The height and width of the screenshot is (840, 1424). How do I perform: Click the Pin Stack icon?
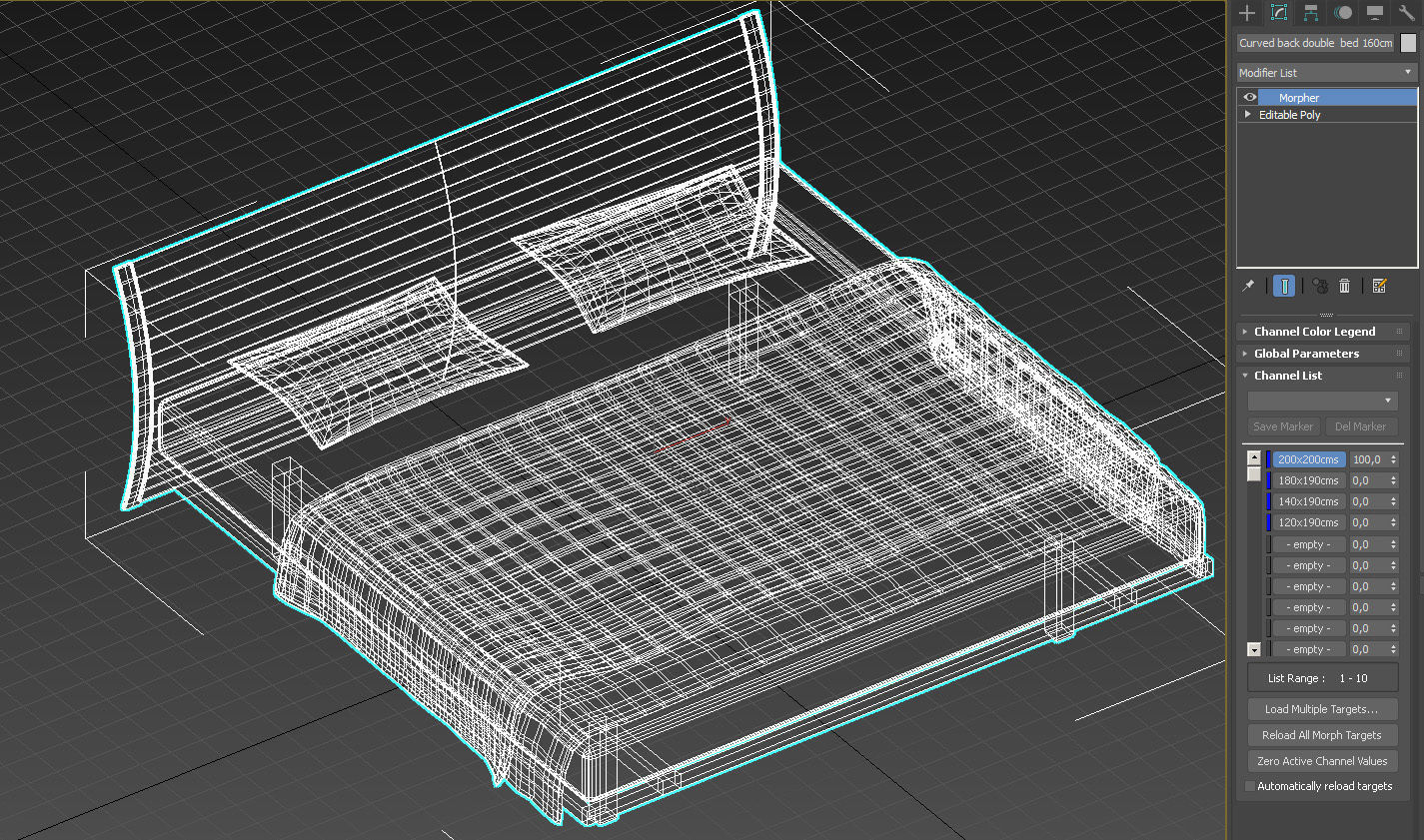point(1248,286)
